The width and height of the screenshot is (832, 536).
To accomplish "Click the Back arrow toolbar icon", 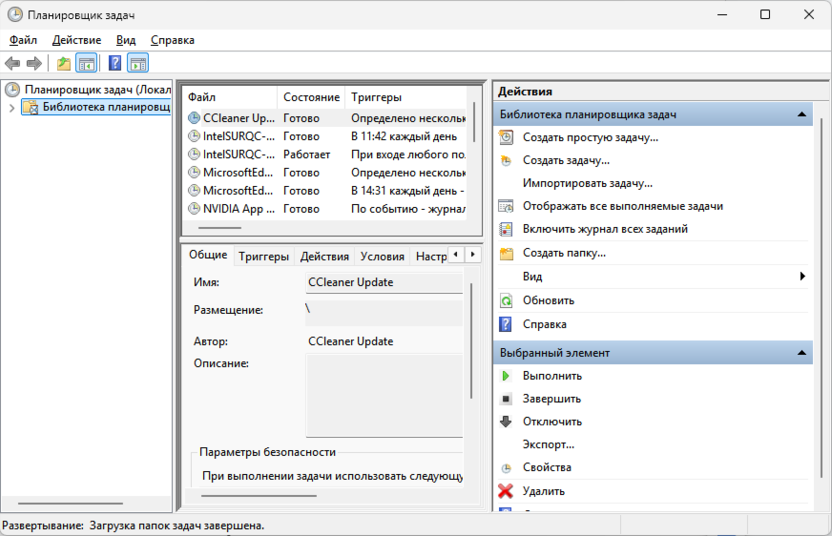I will (x=13, y=64).
